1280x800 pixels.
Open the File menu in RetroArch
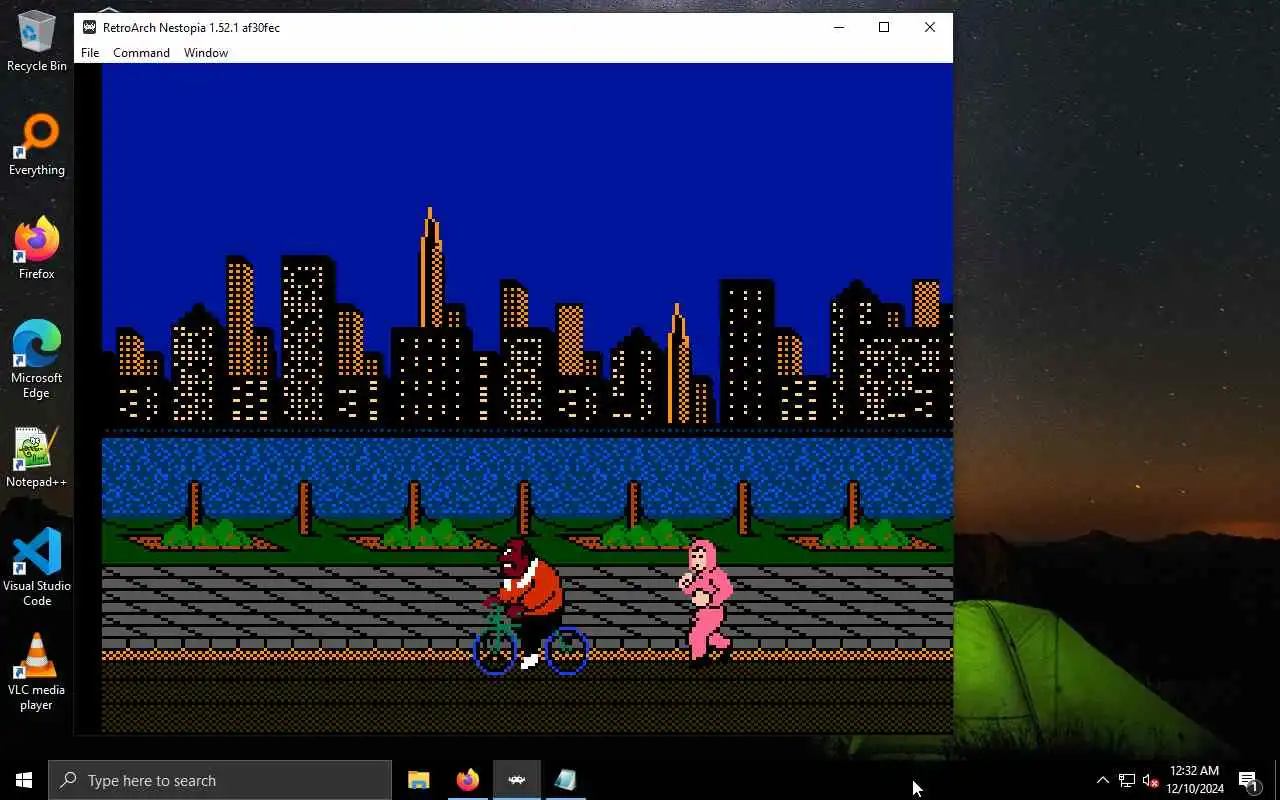click(90, 53)
